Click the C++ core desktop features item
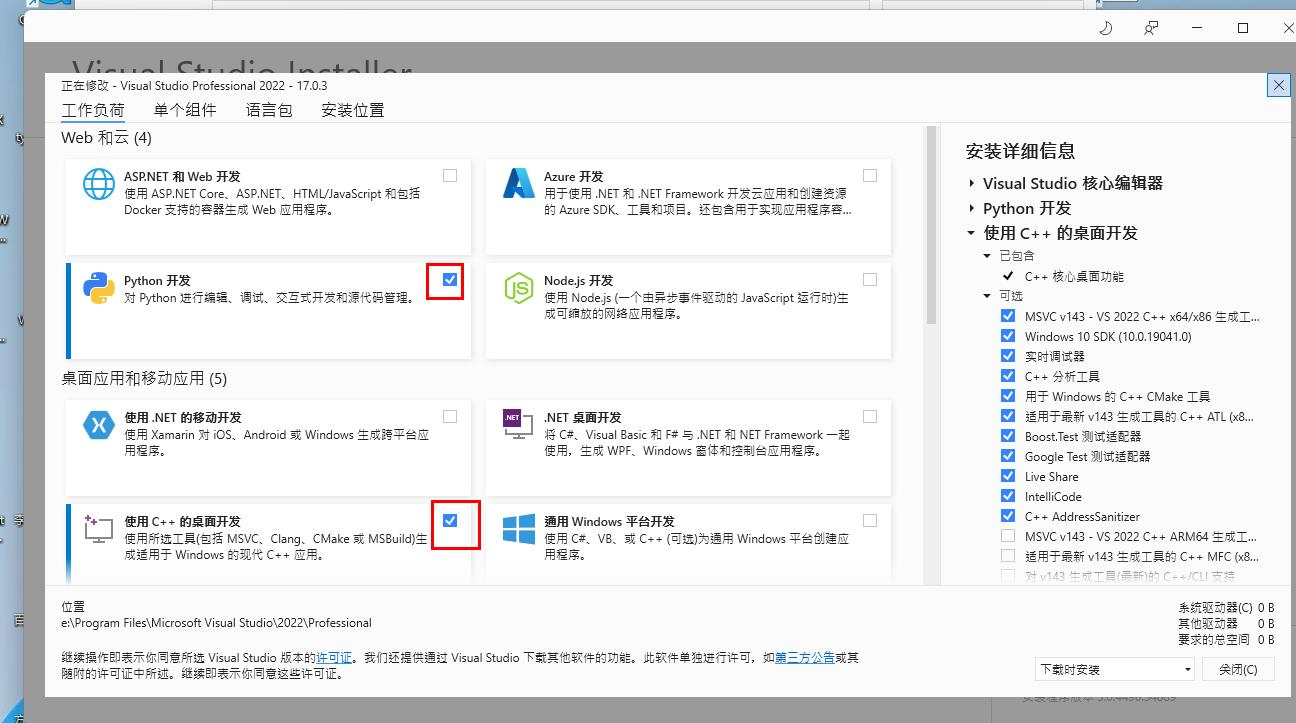This screenshot has height=723, width=1296. (1074, 276)
